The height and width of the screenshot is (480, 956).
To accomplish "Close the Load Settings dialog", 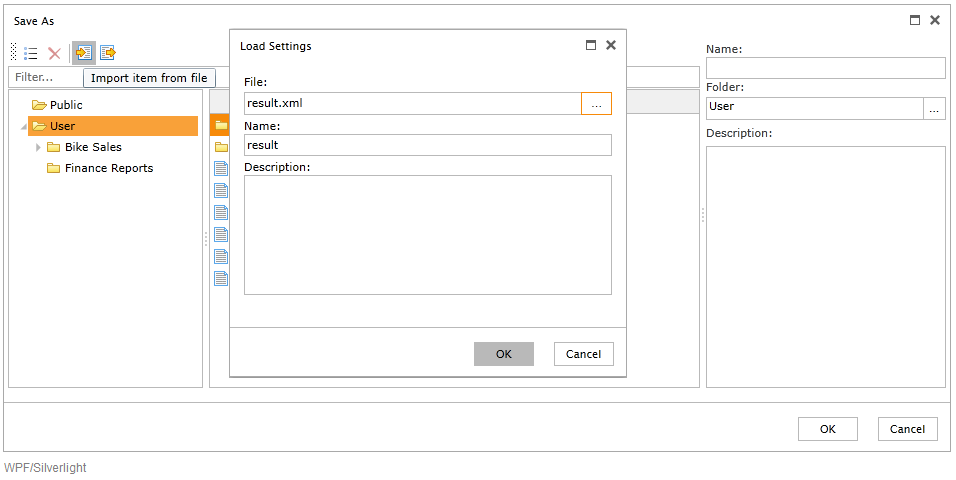I will pyautogui.click(x=610, y=45).
